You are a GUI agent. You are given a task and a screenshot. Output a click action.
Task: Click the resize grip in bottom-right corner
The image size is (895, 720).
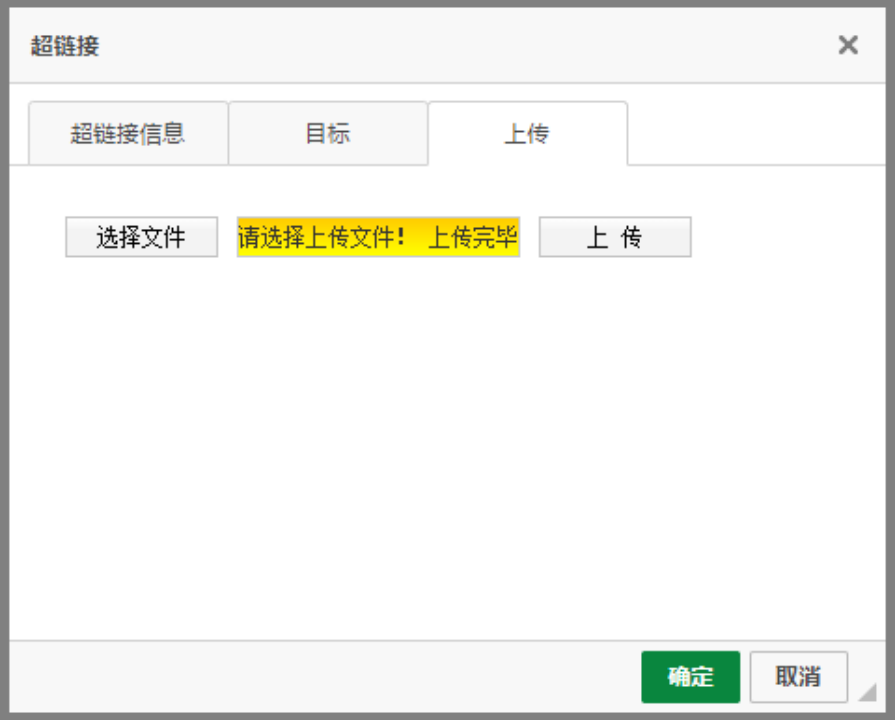coord(867,691)
